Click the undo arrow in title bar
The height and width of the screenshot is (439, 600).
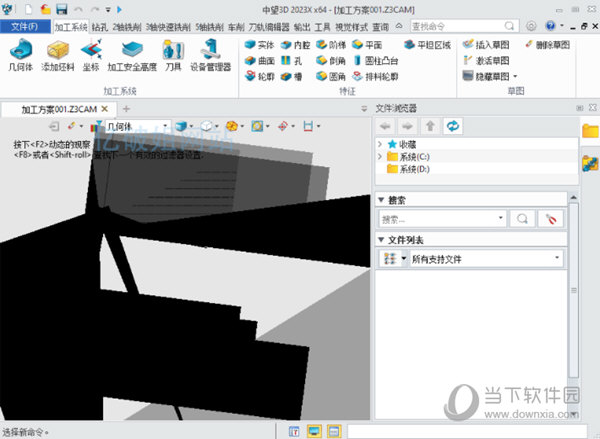(x=78, y=9)
